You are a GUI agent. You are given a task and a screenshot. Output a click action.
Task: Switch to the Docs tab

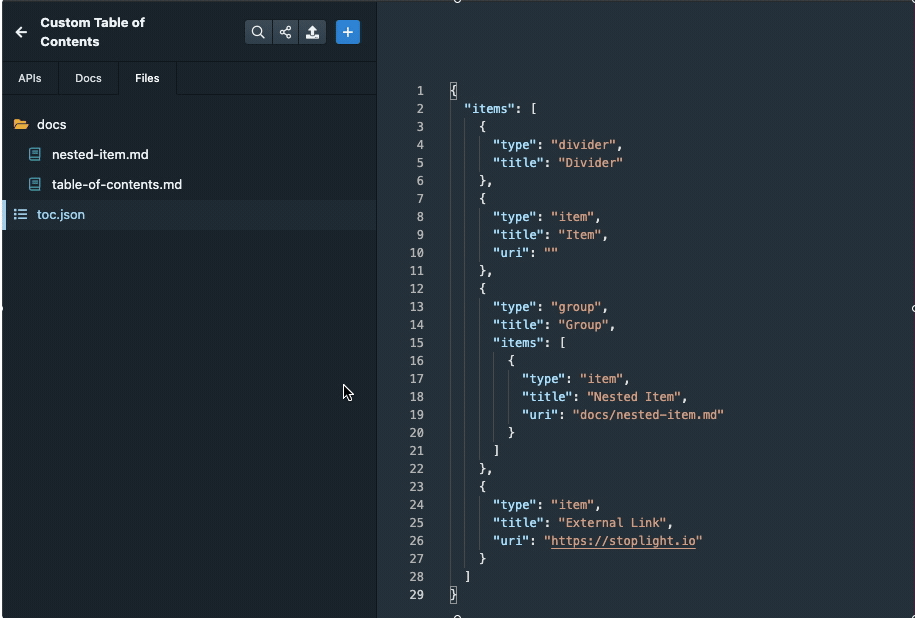[x=88, y=78]
